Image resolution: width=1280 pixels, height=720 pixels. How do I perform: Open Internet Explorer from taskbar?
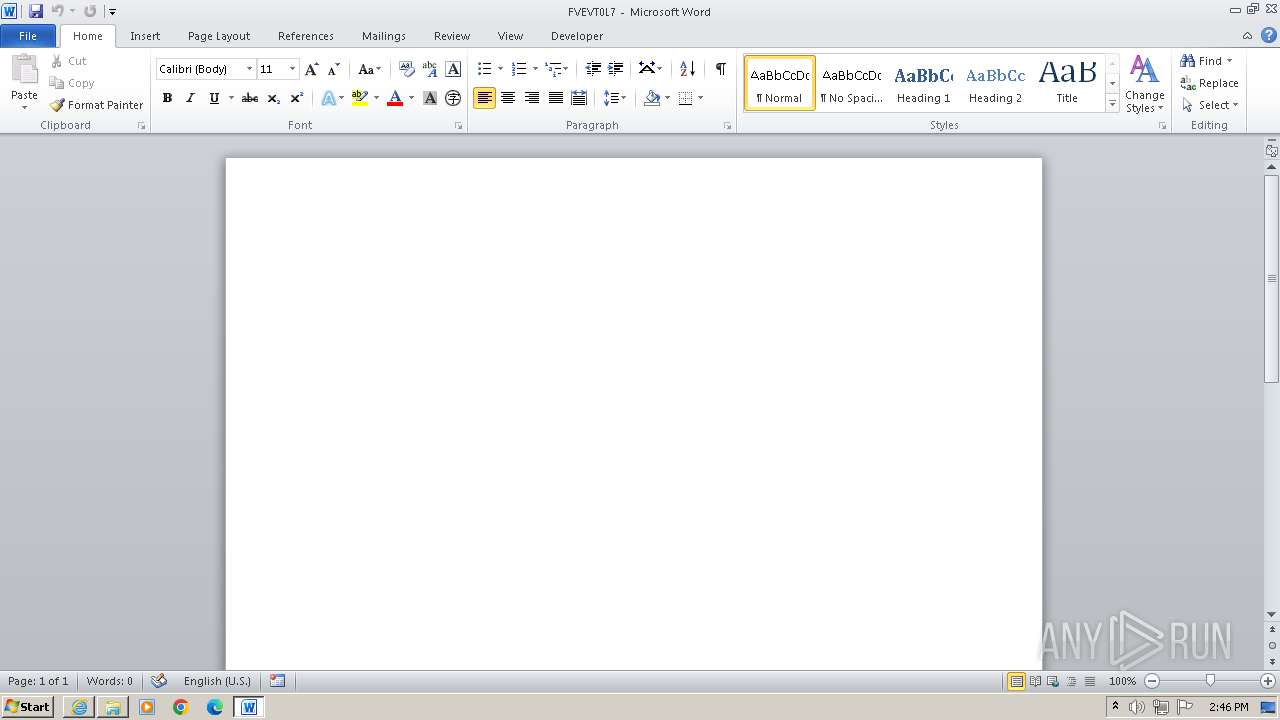click(x=79, y=707)
